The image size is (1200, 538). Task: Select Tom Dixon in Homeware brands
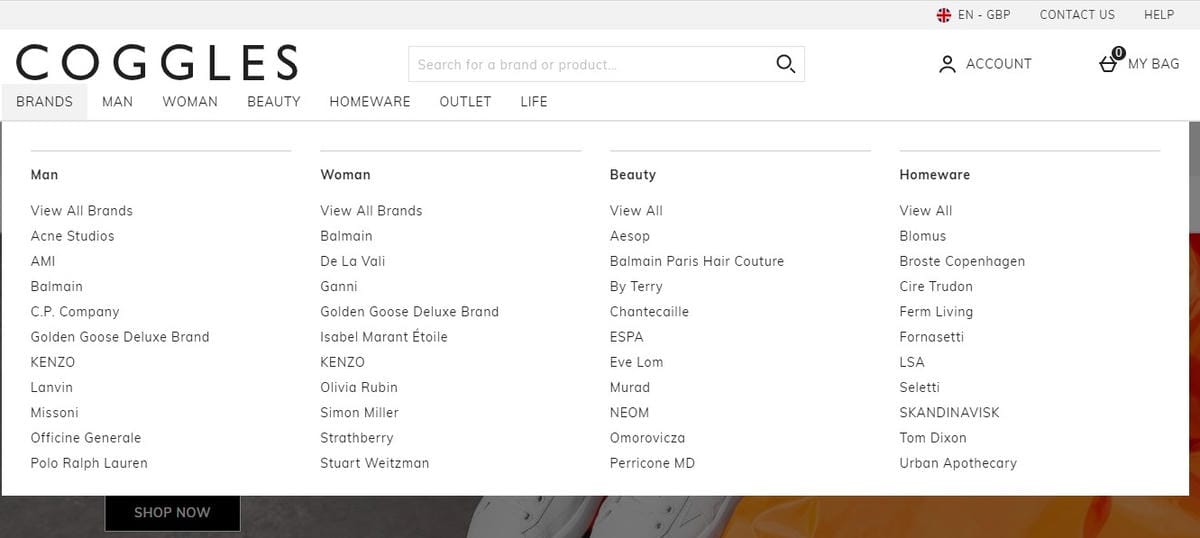(x=932, y=438)
